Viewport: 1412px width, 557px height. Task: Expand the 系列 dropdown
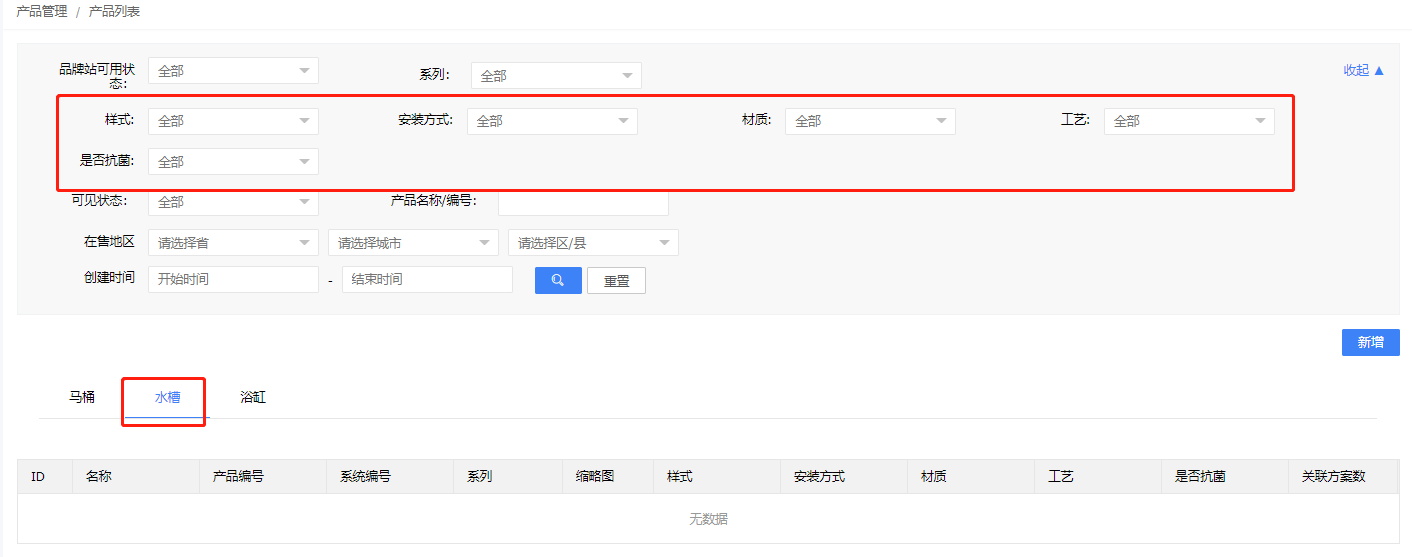(555, 76)
